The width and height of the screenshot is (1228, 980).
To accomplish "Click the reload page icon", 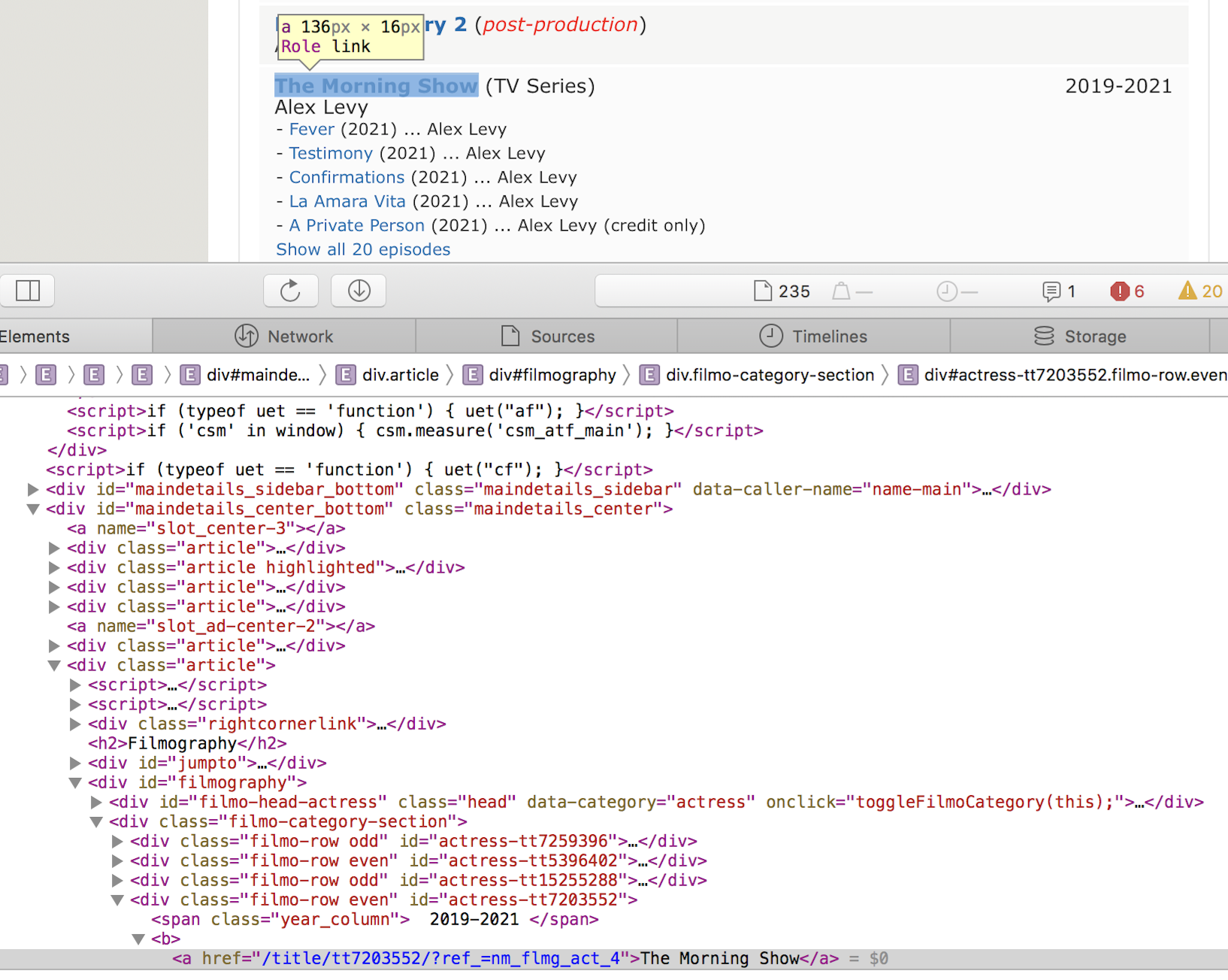I will point(290,291).
